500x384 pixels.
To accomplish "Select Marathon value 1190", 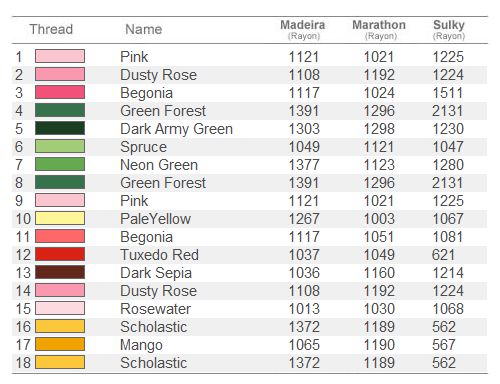I will point(379,345).
